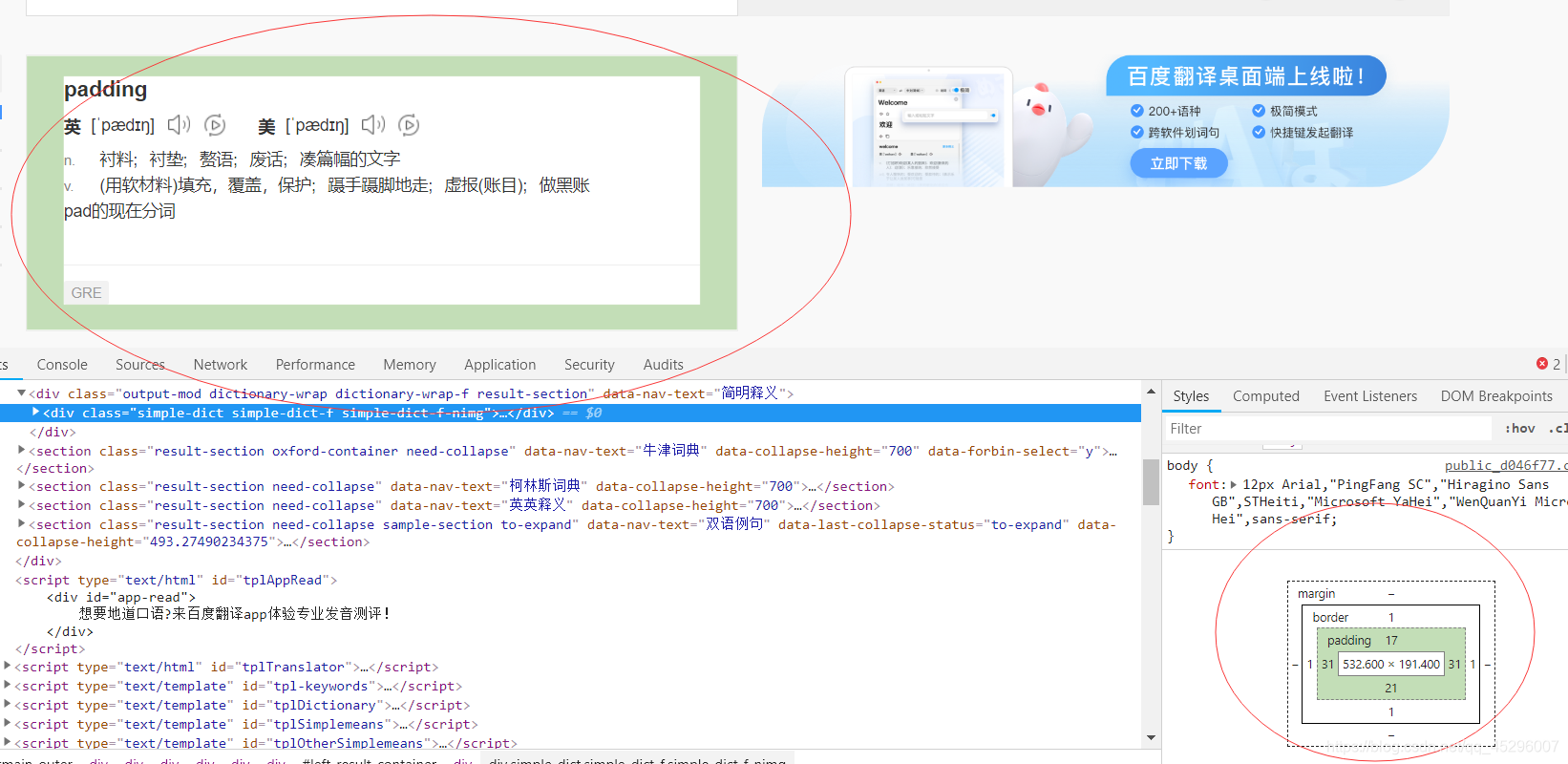Select the Styles pane tab
1568x764 pixels.
pos(1191,396)
